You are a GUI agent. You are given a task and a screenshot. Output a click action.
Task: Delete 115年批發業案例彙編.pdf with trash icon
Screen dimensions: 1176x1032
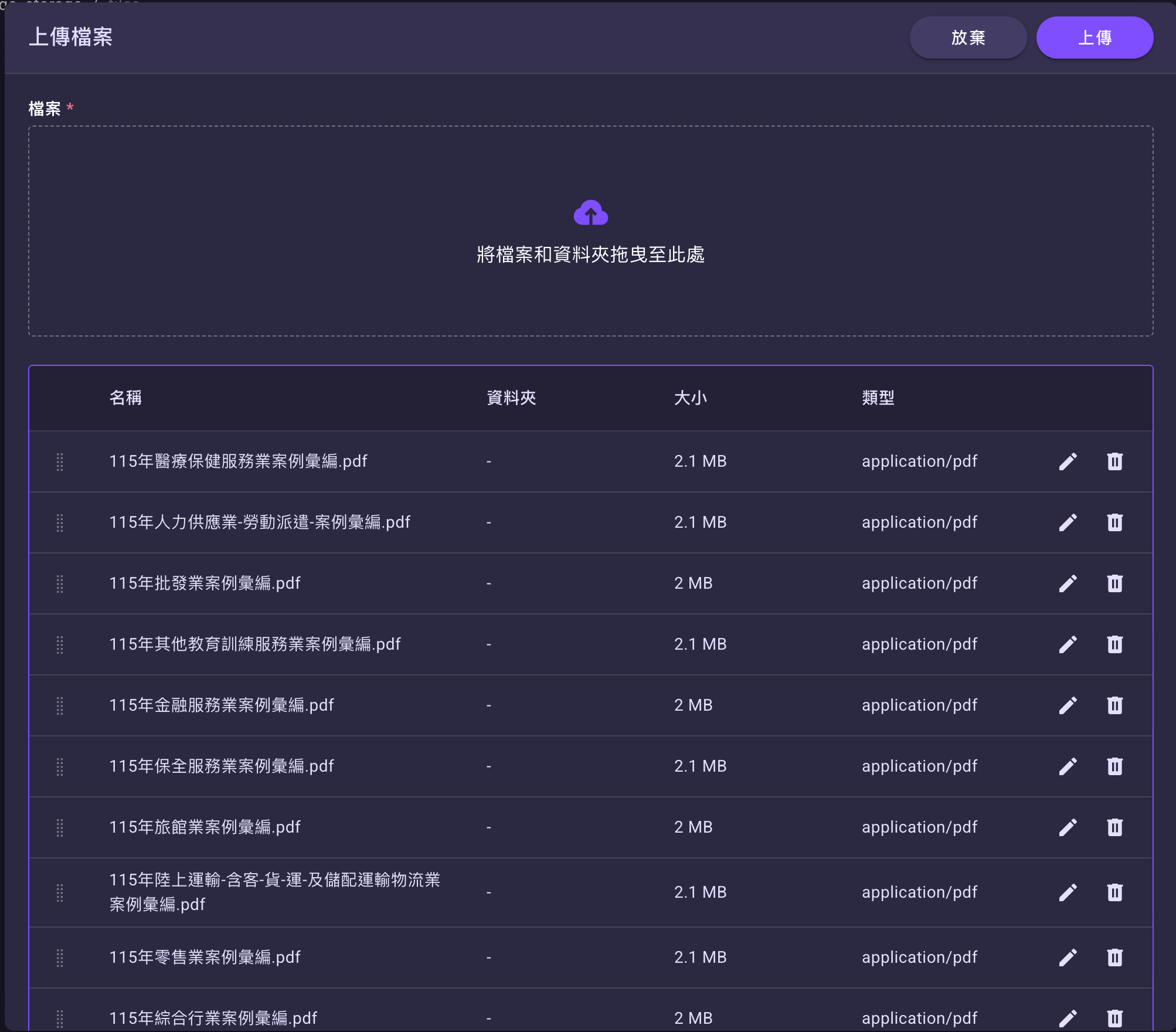(1114, 583)
